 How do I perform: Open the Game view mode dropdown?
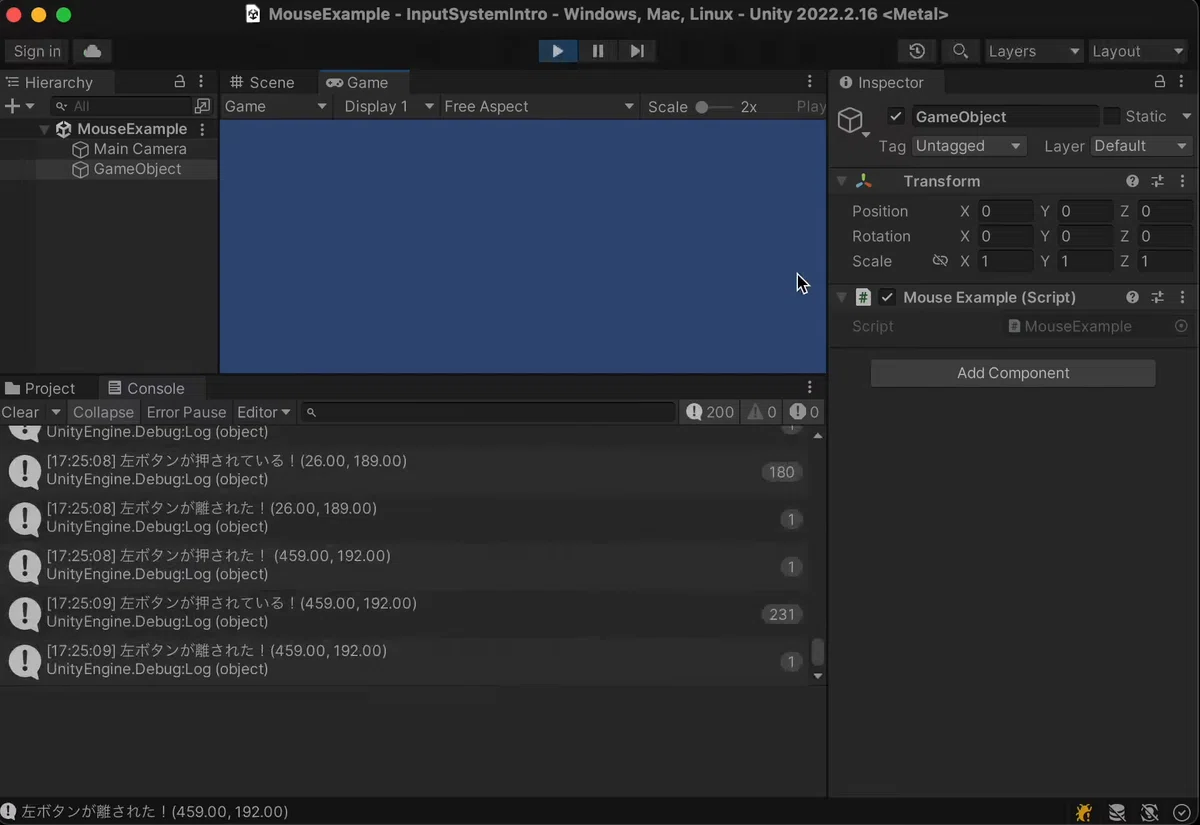pos(276,106)
